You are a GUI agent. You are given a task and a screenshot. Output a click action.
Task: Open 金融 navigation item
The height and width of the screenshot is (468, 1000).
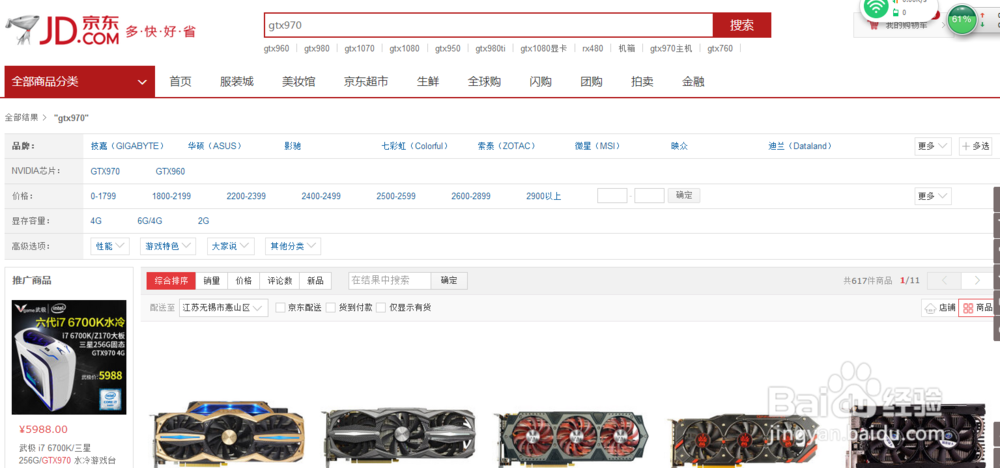coord(693,82)
